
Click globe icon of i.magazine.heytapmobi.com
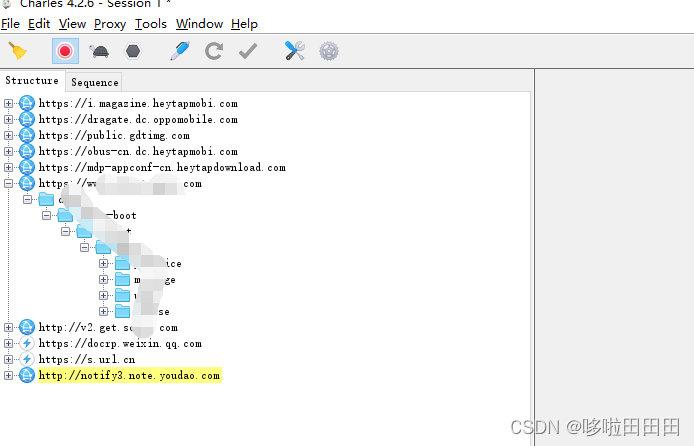pos(27,103)
